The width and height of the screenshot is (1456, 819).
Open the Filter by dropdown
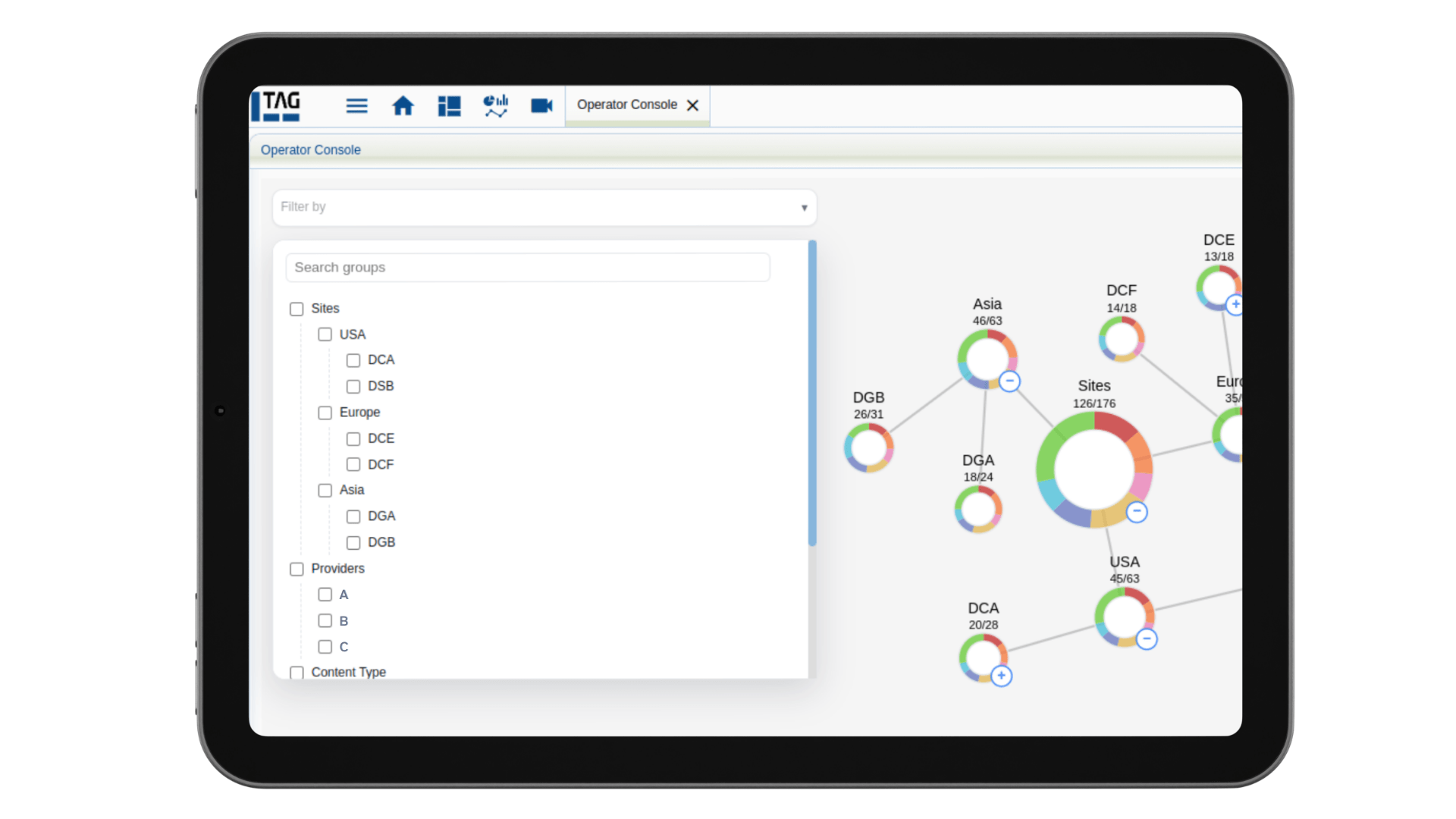coord(544,207)
